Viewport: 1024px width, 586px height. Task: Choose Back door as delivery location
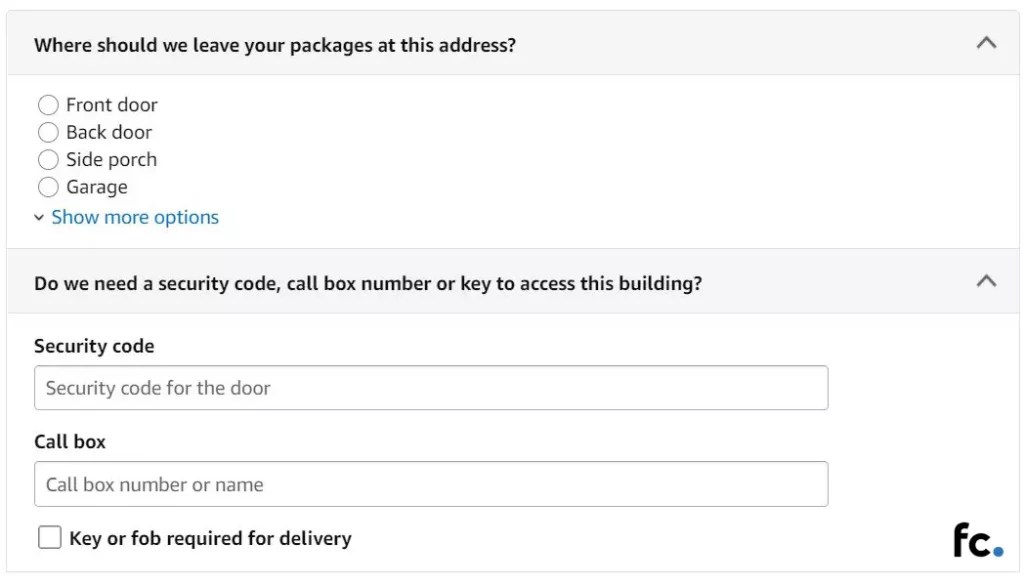point(47,131)
